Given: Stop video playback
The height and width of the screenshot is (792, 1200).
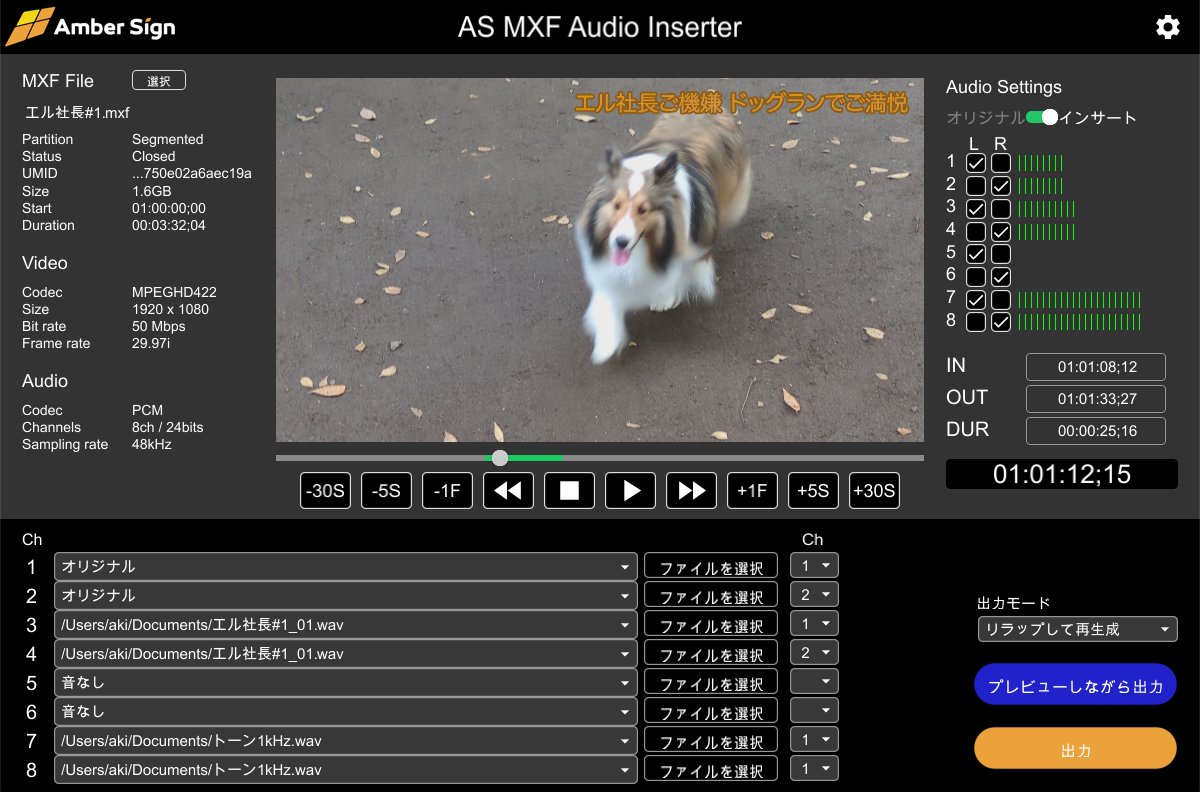Looking at the screenshot, I should [569, 491].
